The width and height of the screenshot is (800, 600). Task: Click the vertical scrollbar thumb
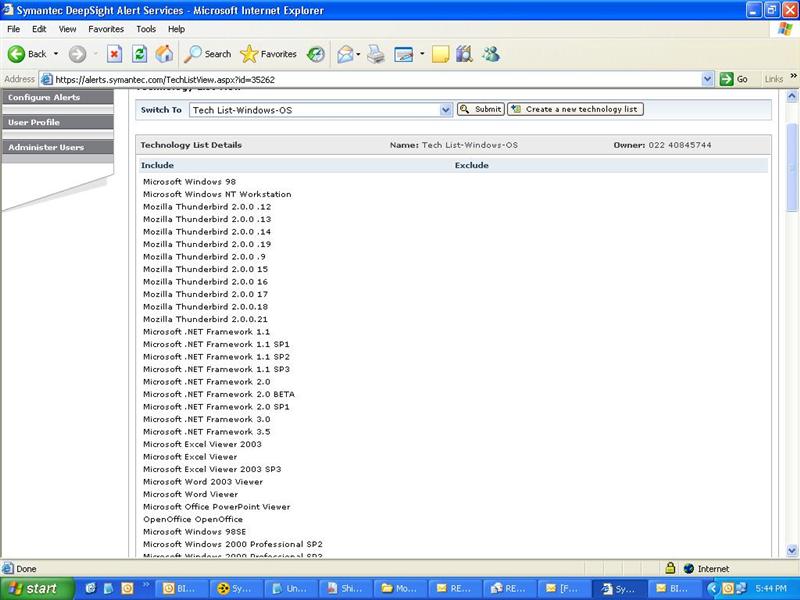click(x=792, y=167)
